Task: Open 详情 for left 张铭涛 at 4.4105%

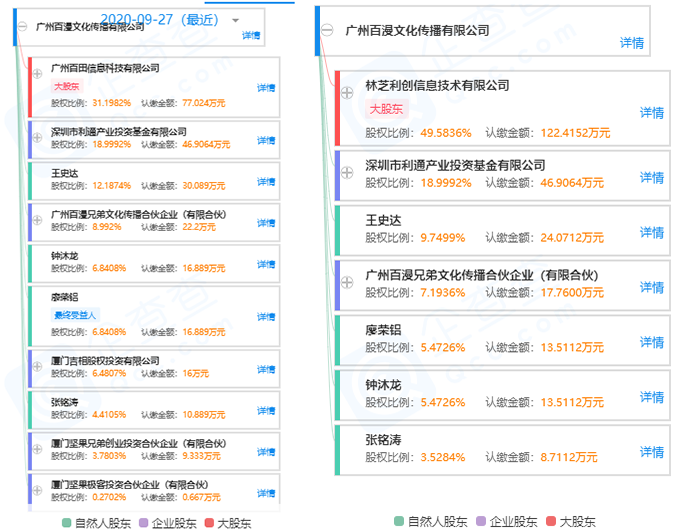Action: (x=266, y=411)
